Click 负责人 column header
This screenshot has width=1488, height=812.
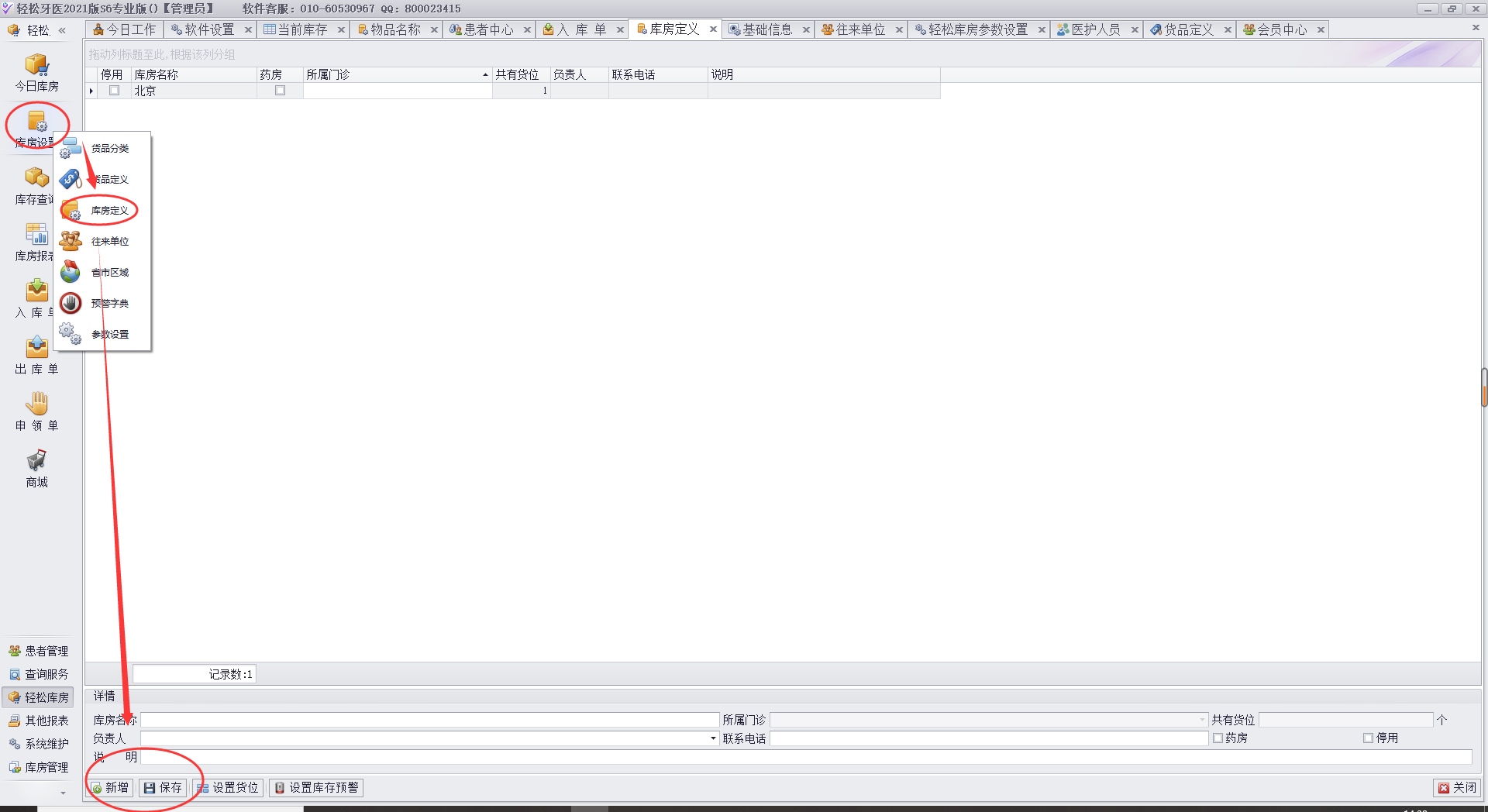[x=579, y=75]
